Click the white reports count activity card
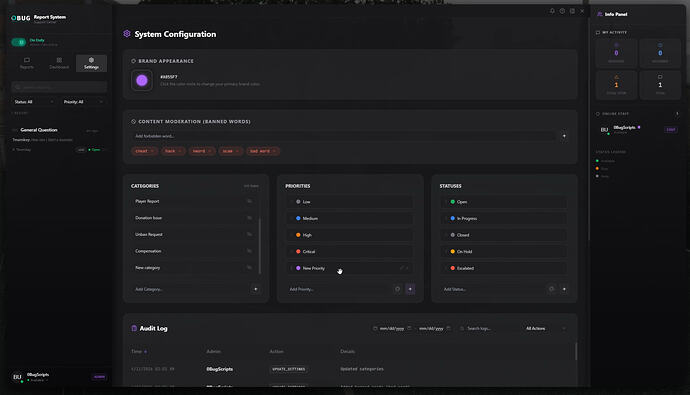Screen dimensions: 690x395 tap(660, 84)
